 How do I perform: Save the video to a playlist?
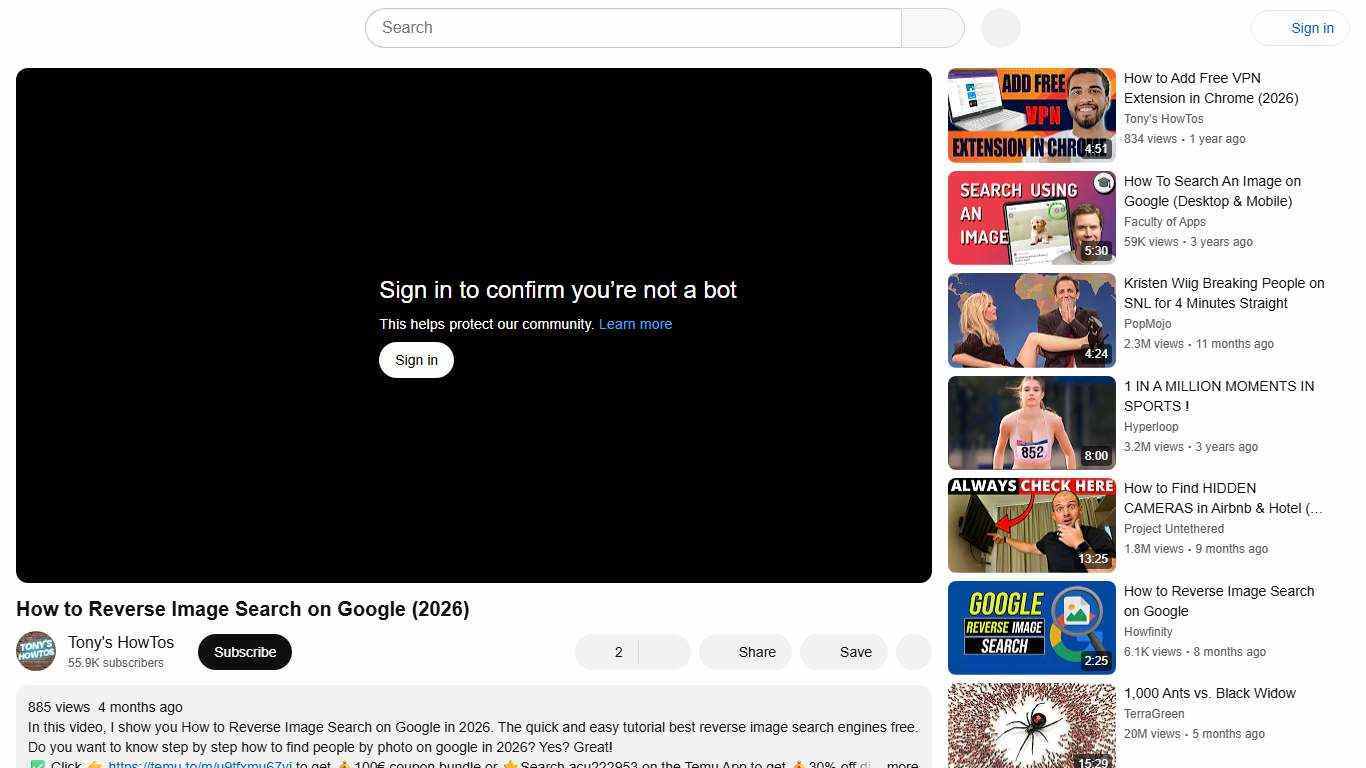click(x=843, y=651)
